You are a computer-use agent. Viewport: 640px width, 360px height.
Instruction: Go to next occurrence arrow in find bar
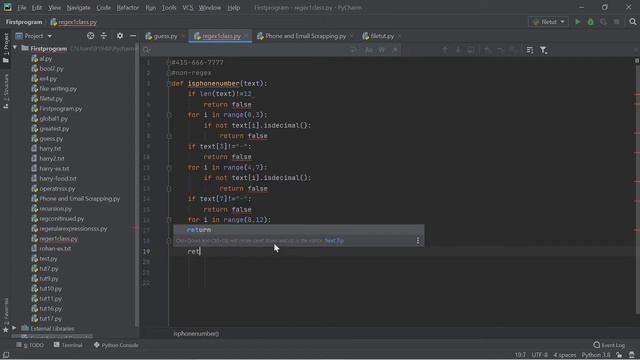click(x=458, y=50)
